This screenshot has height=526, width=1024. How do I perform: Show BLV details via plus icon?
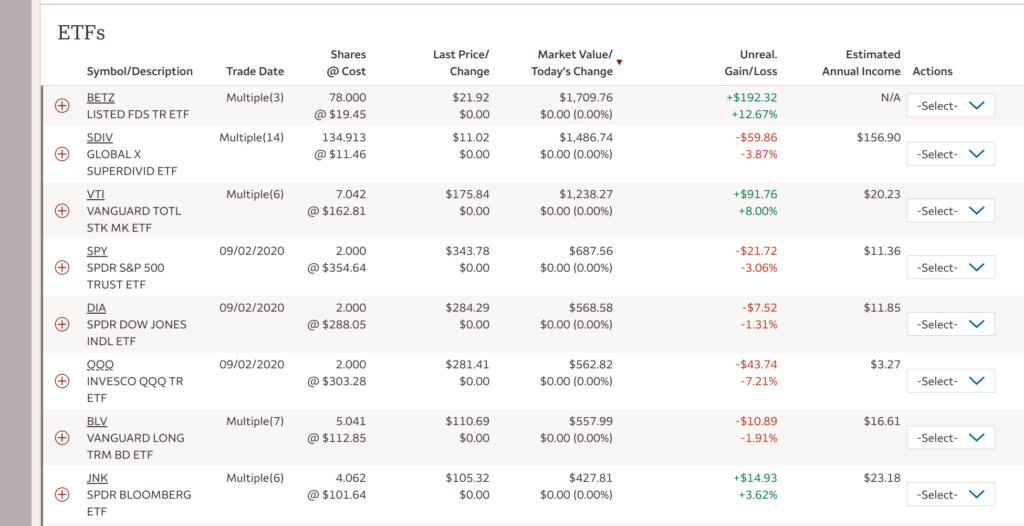(x=62, y=438)
